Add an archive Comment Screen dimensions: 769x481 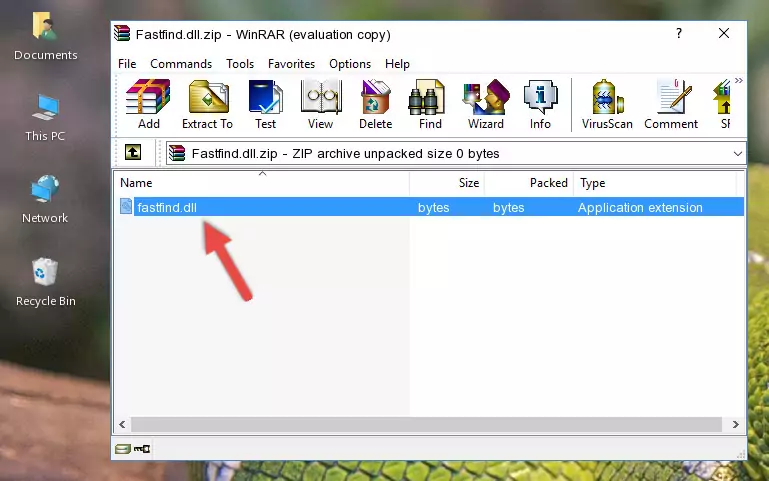(x=671, y=104)
